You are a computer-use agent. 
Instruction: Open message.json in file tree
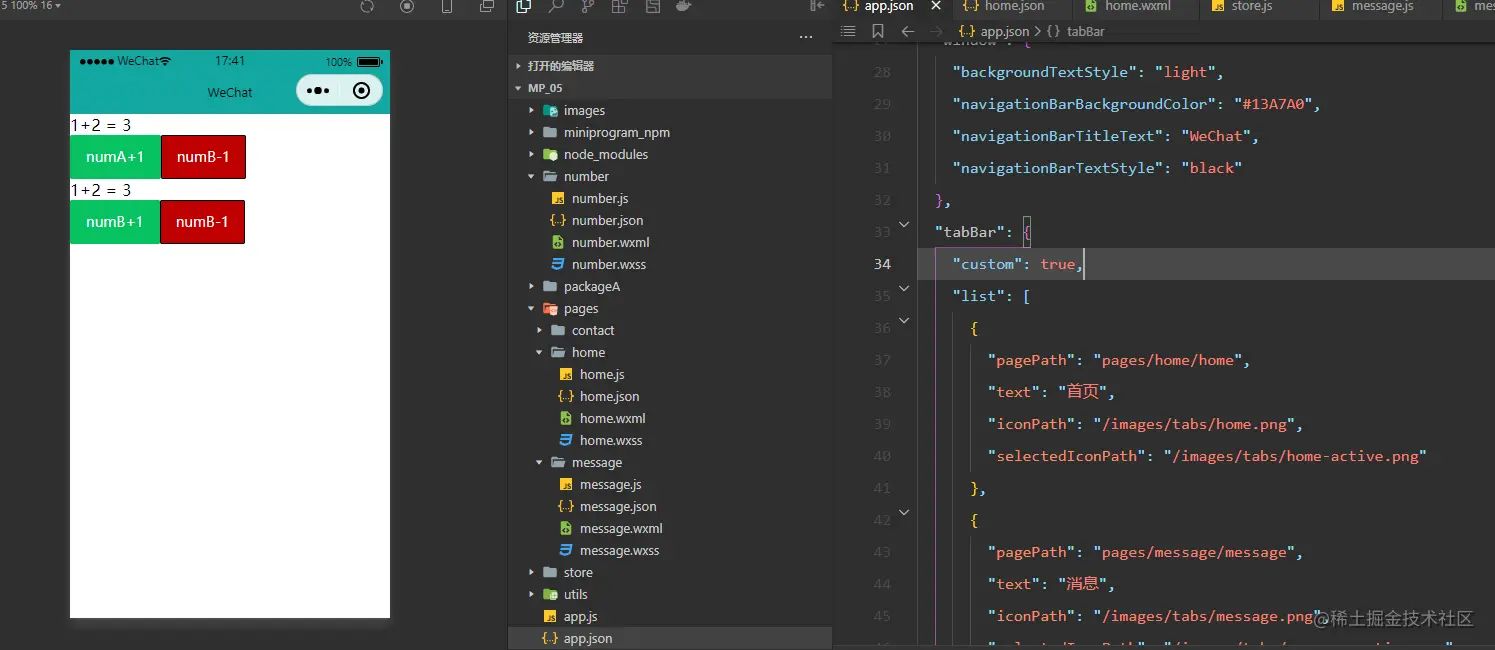[670, 506]
